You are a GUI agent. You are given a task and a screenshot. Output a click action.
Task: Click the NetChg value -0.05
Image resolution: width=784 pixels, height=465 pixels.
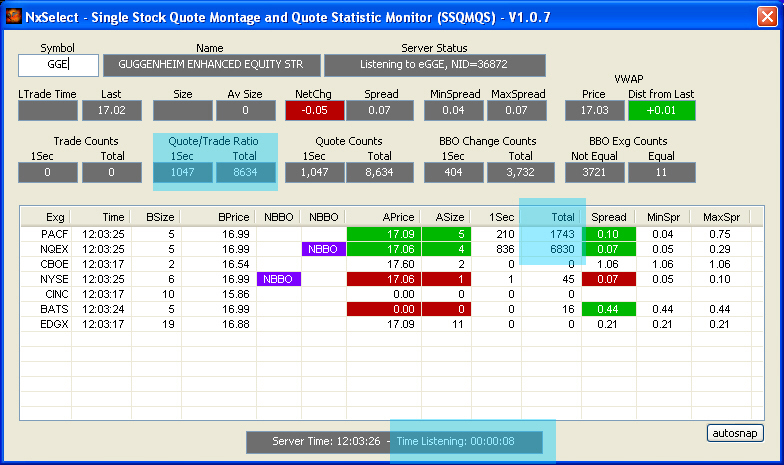(x=314, y=110)
